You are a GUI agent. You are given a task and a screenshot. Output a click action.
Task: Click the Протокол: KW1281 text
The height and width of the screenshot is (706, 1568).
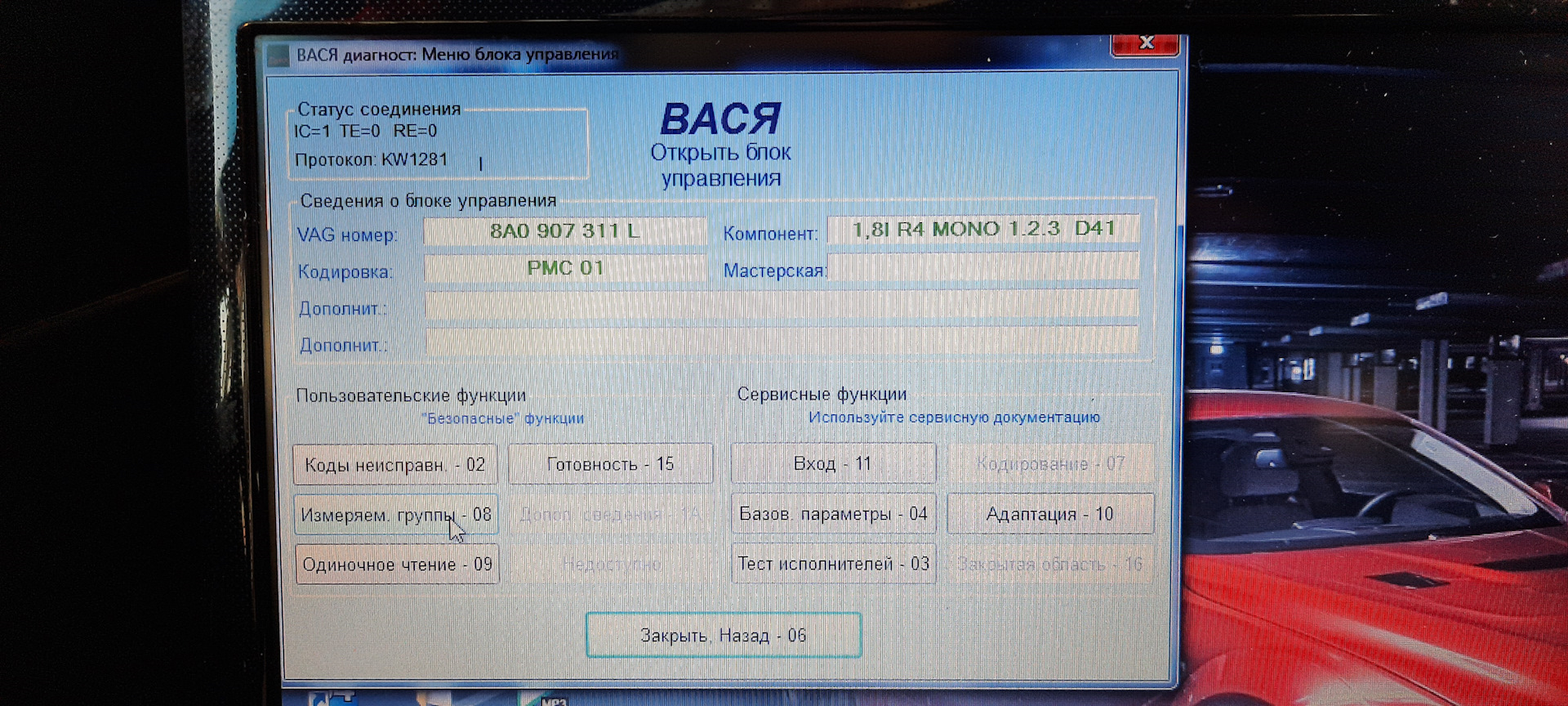click(x=372, y=159)
